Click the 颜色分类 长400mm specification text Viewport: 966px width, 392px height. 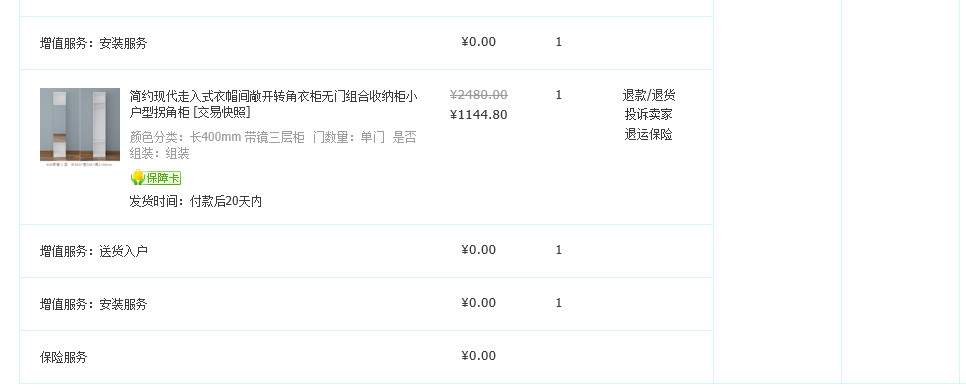coord(273,145)
